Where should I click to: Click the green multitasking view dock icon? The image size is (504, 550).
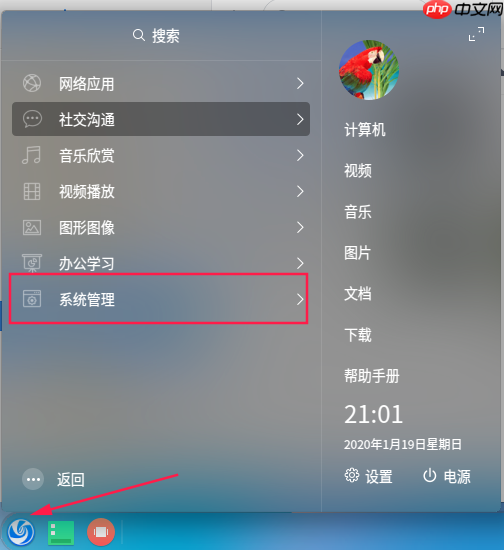61,532
